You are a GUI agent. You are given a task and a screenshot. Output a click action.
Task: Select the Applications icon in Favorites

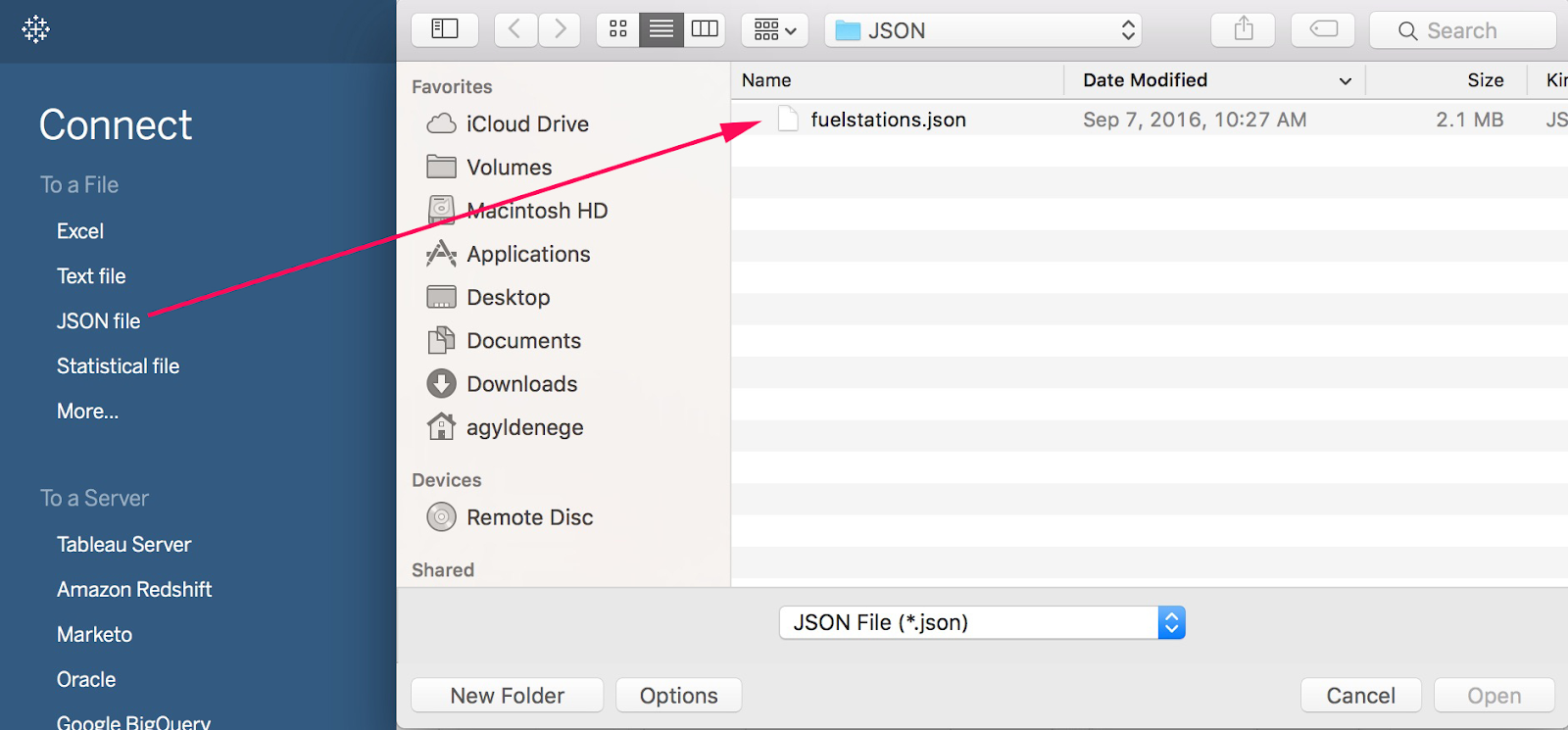441,254
